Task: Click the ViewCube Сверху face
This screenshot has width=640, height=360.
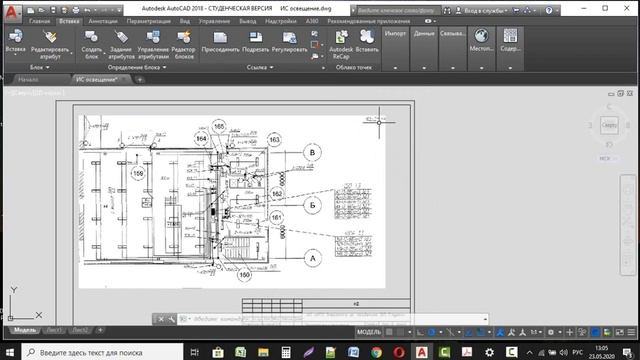Action: [x=609, y=125]
